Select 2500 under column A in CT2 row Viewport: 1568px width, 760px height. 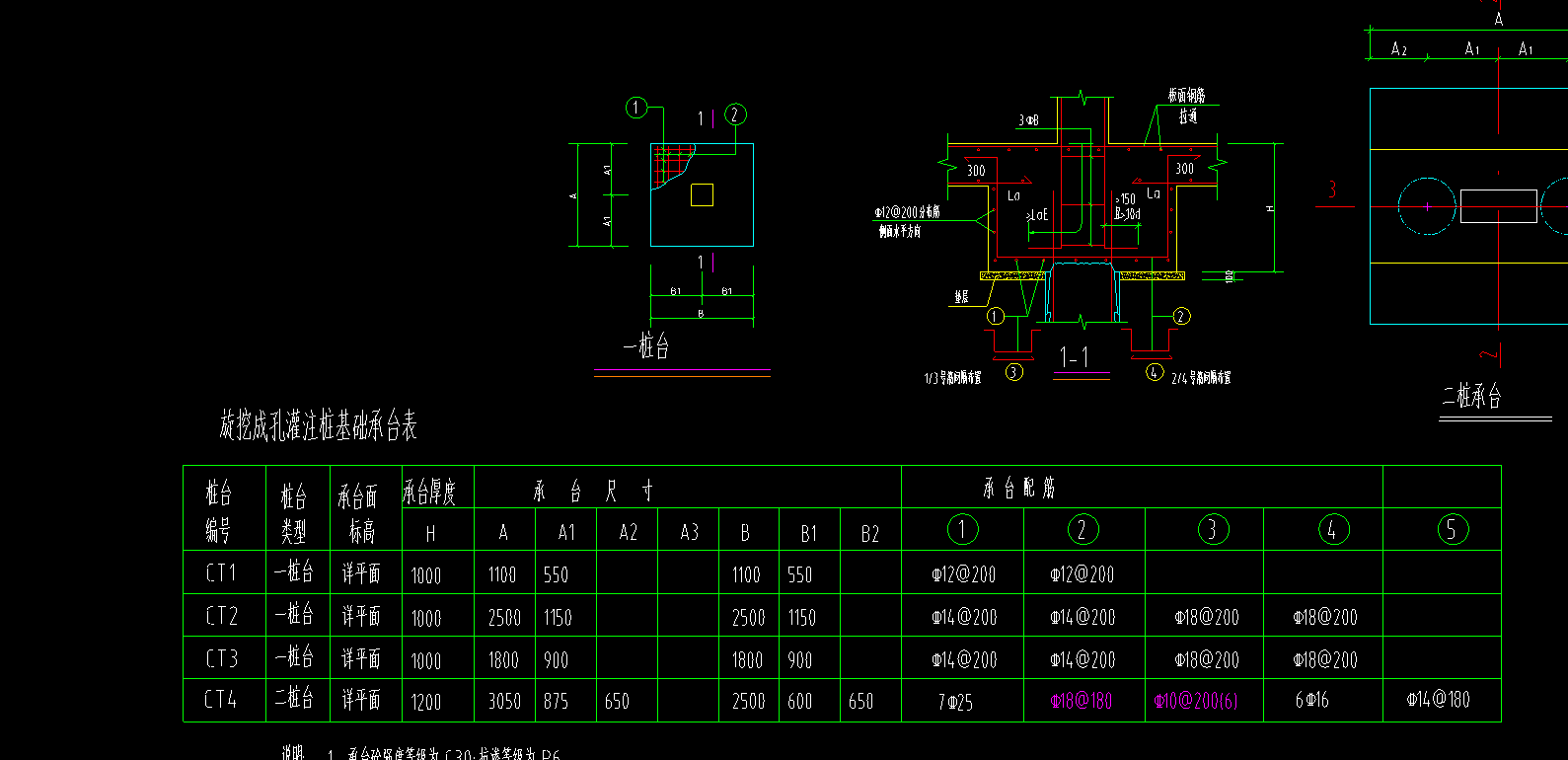(x=504, y=618)
